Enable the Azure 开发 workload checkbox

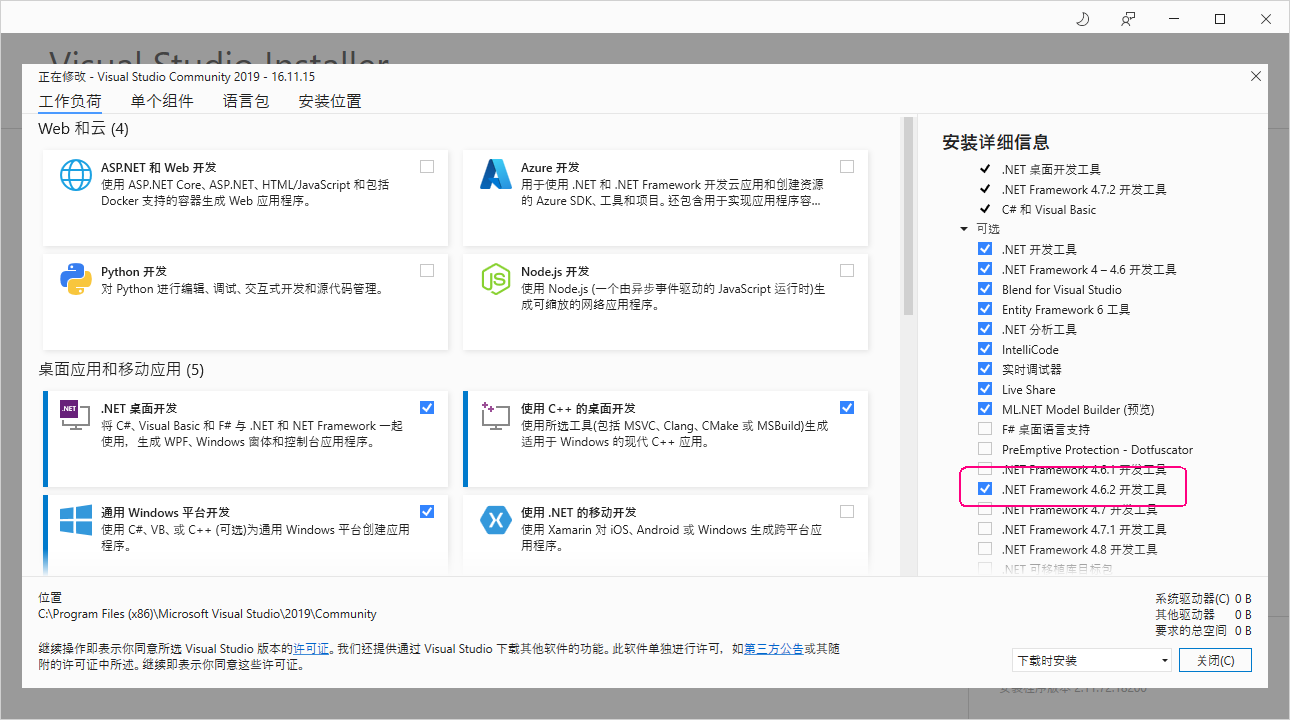click(847, 166)
